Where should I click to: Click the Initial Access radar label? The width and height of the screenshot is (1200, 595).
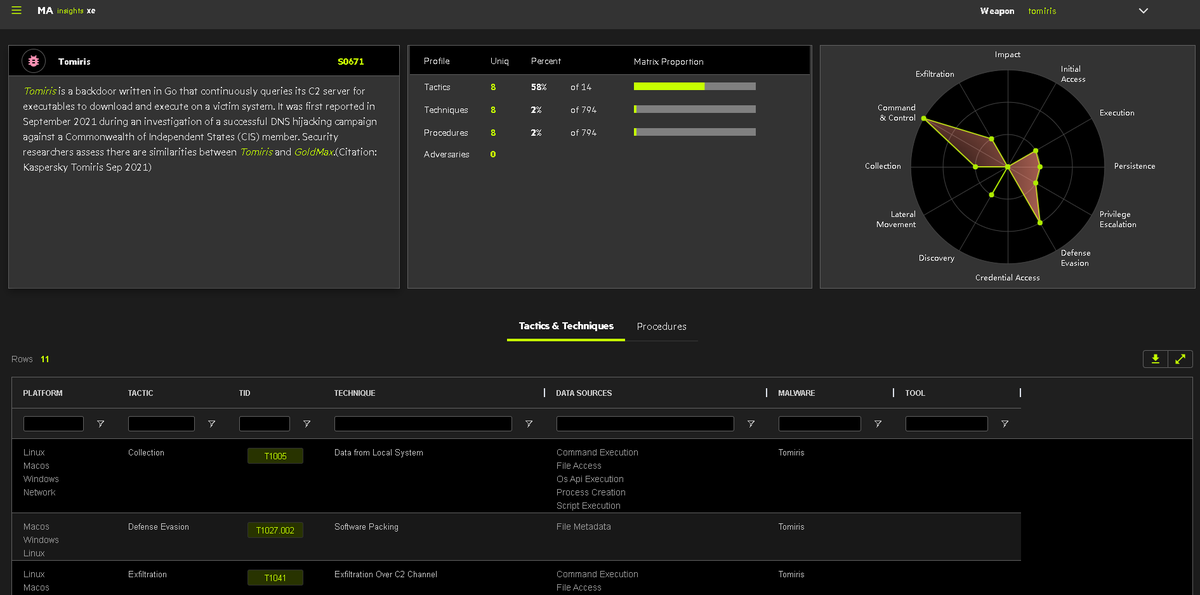tap(1073, 74)
